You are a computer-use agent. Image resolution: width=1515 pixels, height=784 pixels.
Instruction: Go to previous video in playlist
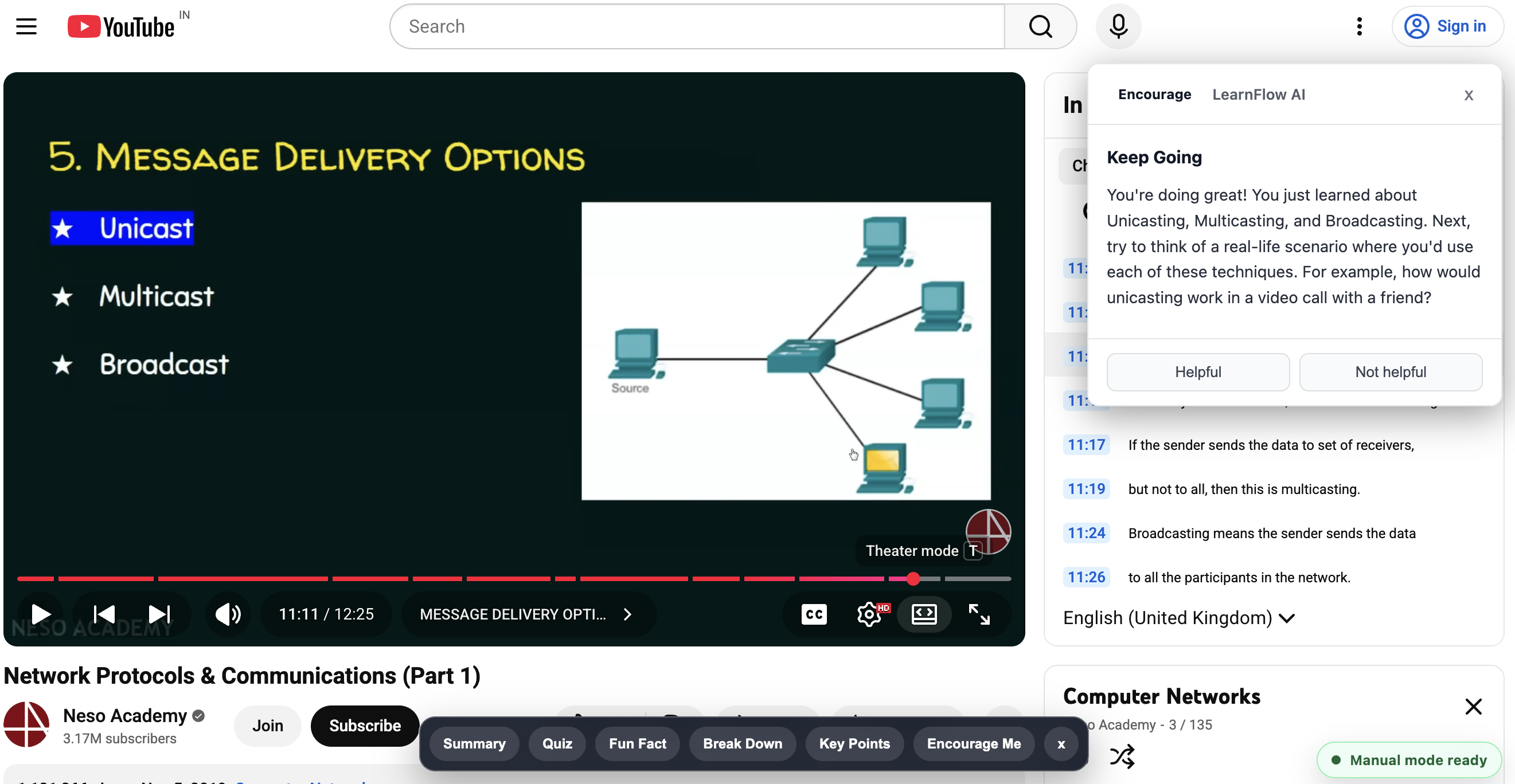pyautogui.click(x=104, y=614)
